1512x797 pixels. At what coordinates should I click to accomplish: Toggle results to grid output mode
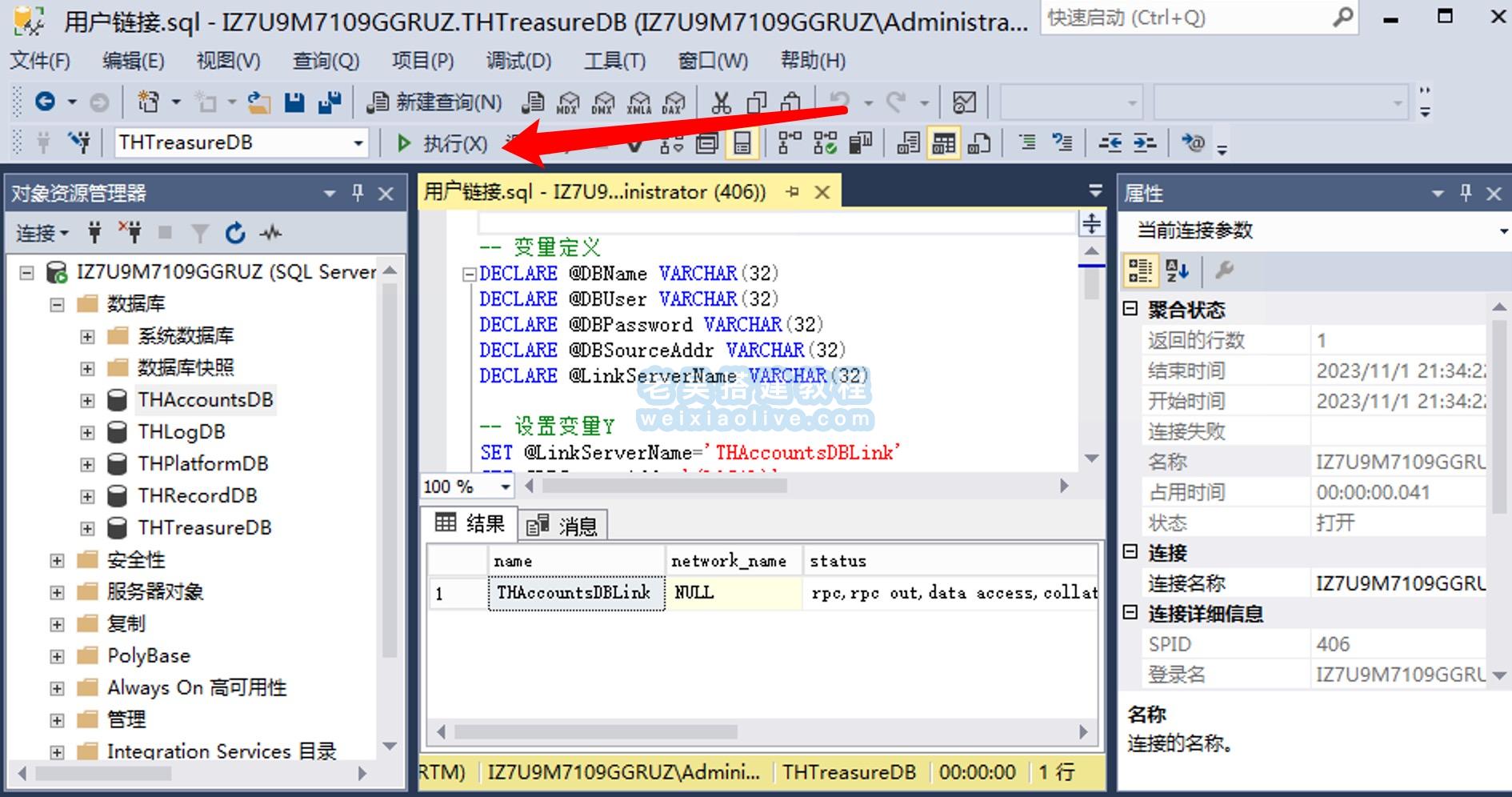tap(943, 142)
